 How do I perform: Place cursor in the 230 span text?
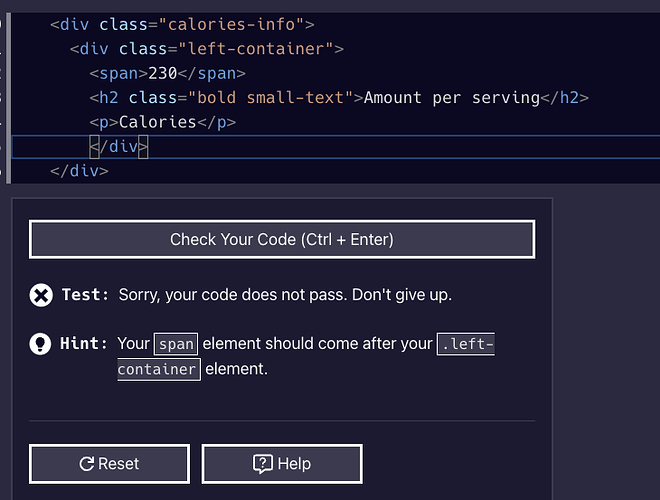point(162,73)
